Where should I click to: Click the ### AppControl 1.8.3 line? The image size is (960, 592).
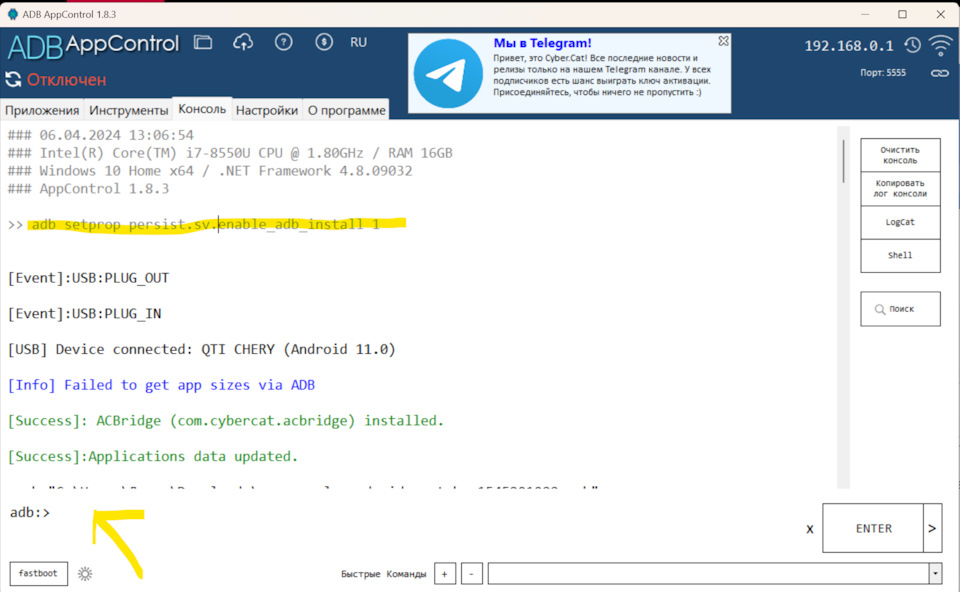[x=88, y=189]
